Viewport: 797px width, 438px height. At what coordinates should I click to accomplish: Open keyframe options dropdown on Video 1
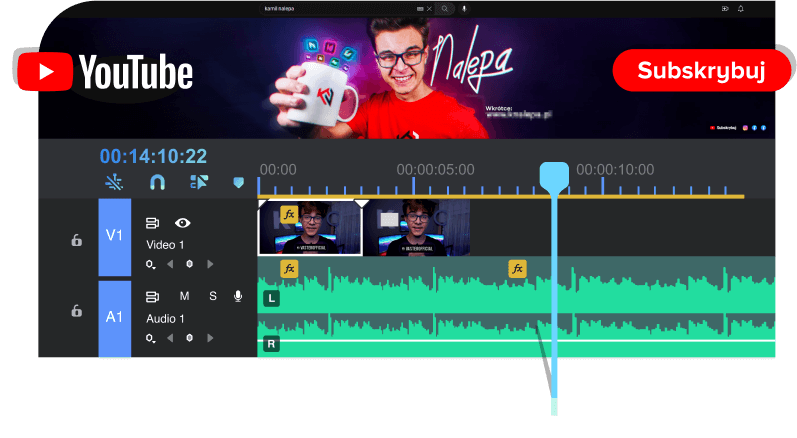[151, 264]
